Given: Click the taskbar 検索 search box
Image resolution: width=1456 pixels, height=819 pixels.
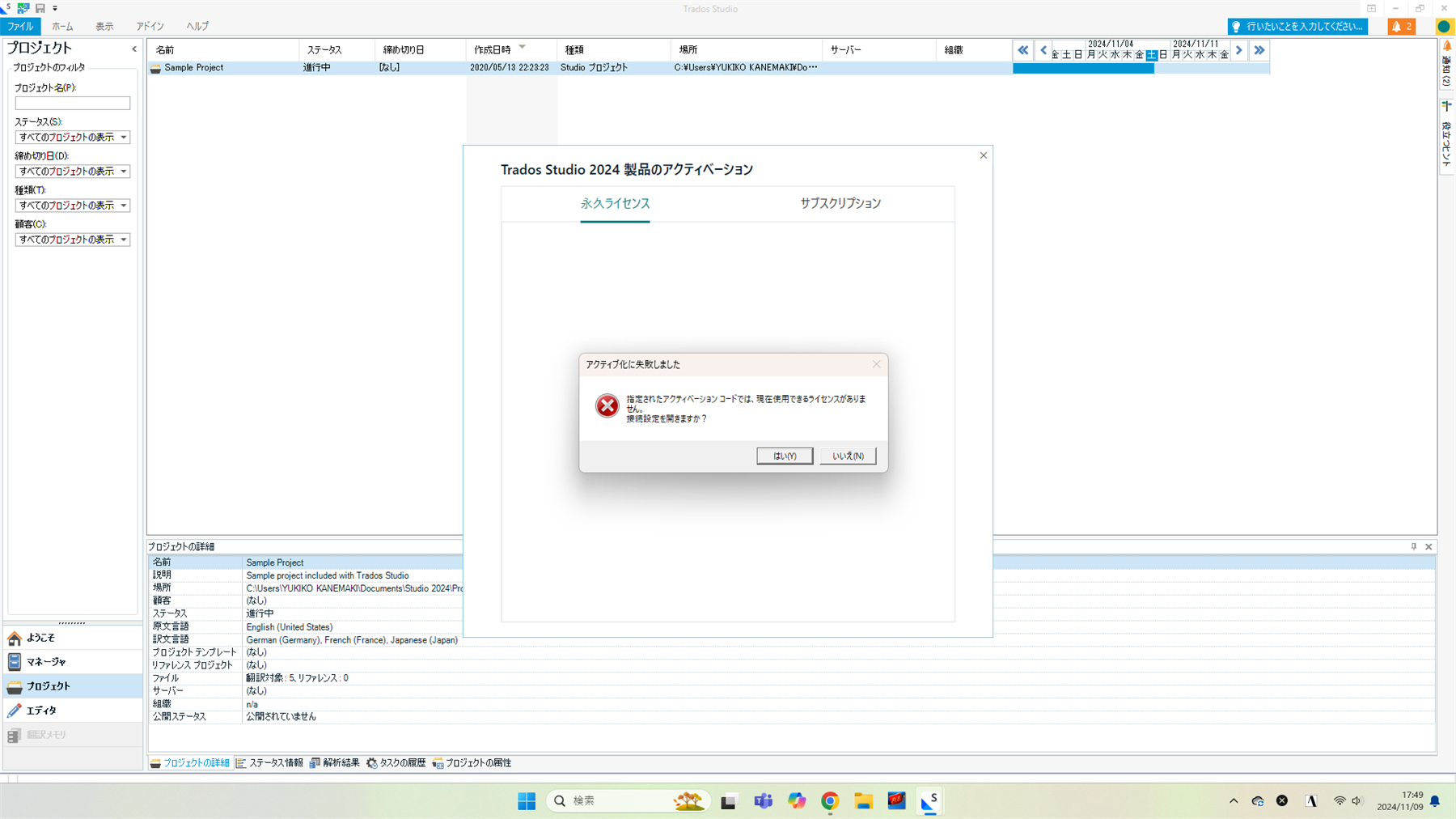Looking at the screenshot, I should pyautogui.click(x=628, y=801).
